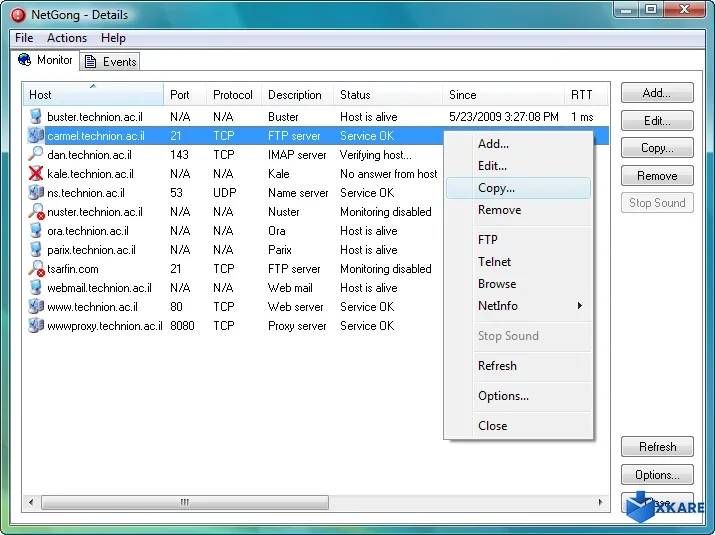Click the NetGong red alert title bar icon
The width and height of the screenshot is (715, 535).
point(18,15)
